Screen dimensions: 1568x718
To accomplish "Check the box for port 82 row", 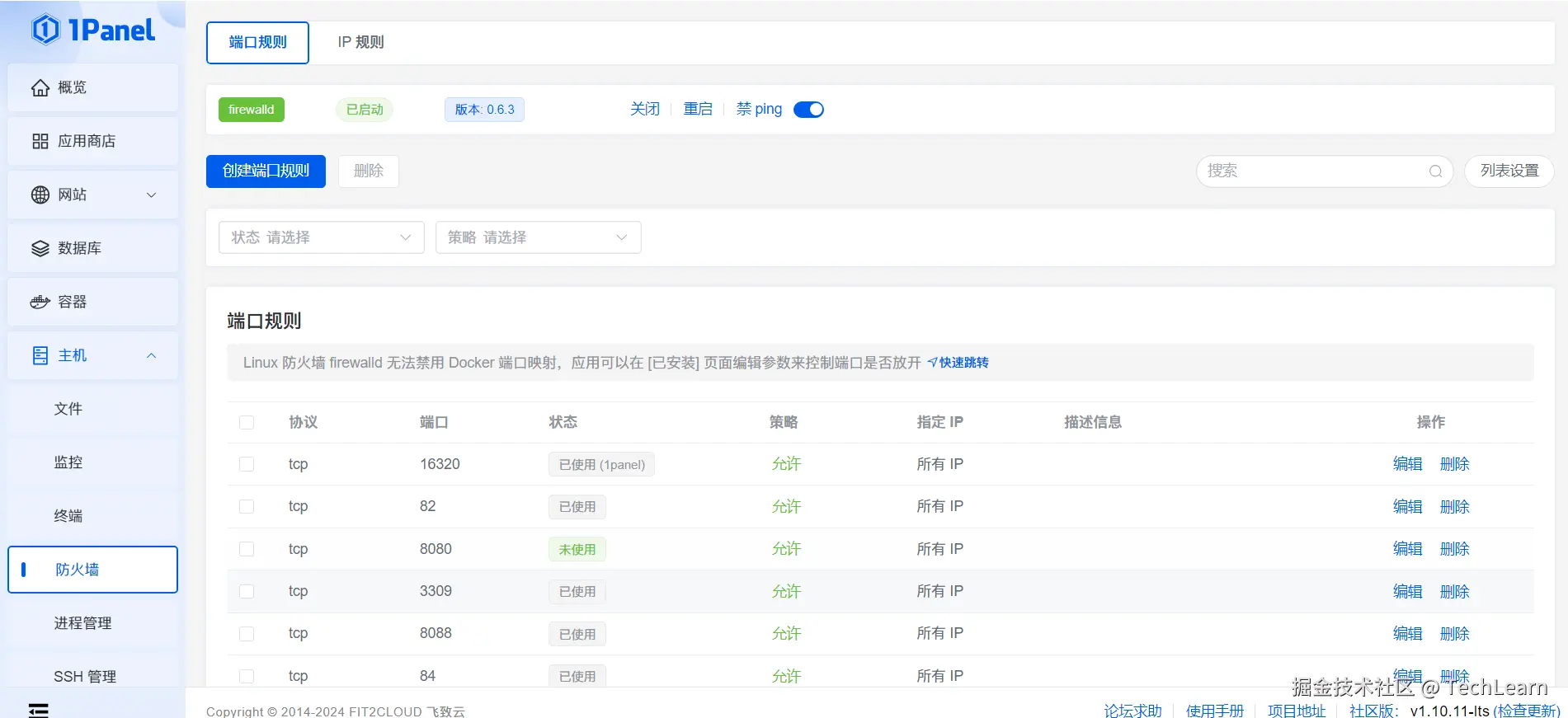I will 247,506.
